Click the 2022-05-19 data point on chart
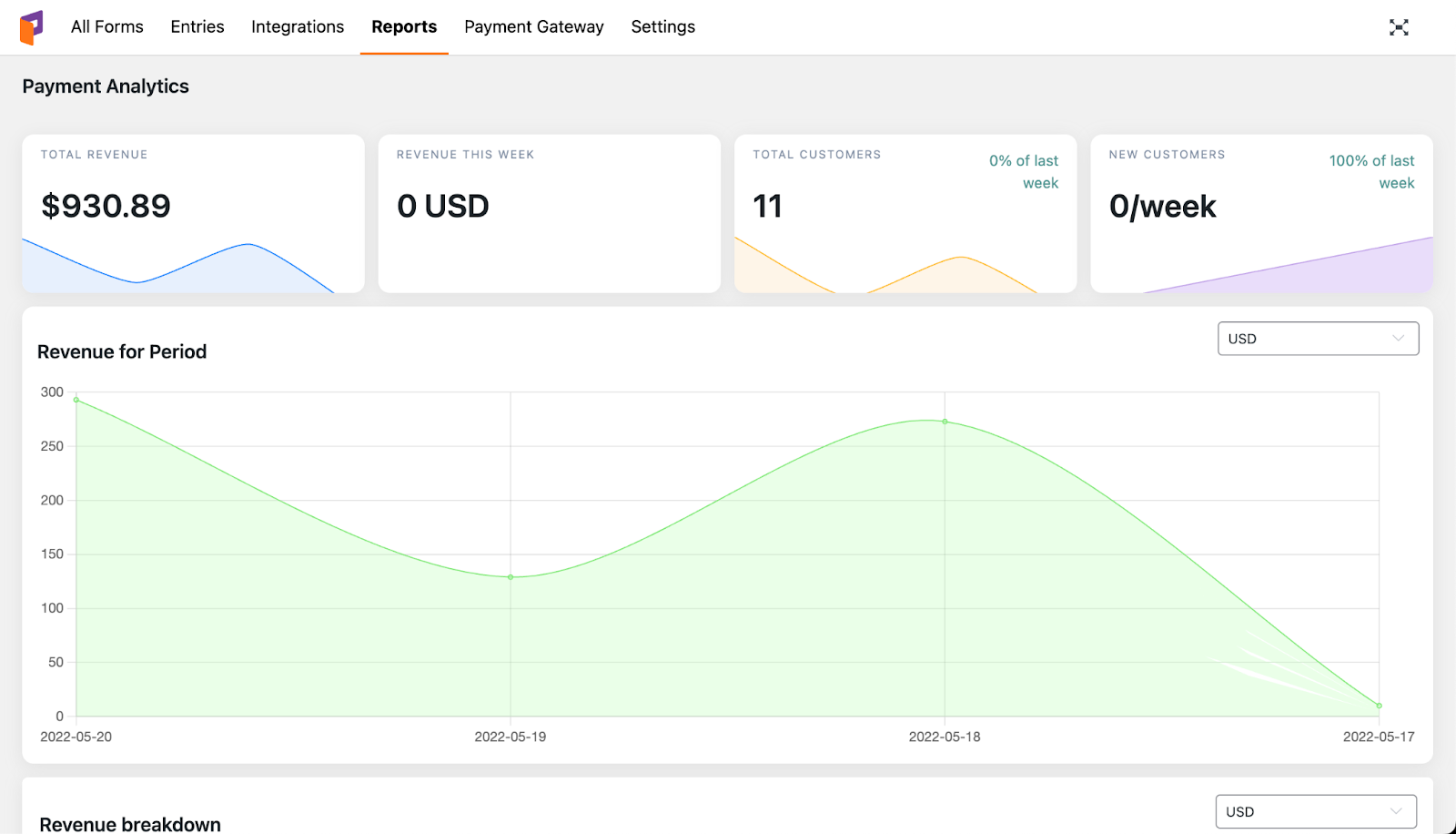The width and height of the screenshot is (1456, 834). [x=511, y=577]
